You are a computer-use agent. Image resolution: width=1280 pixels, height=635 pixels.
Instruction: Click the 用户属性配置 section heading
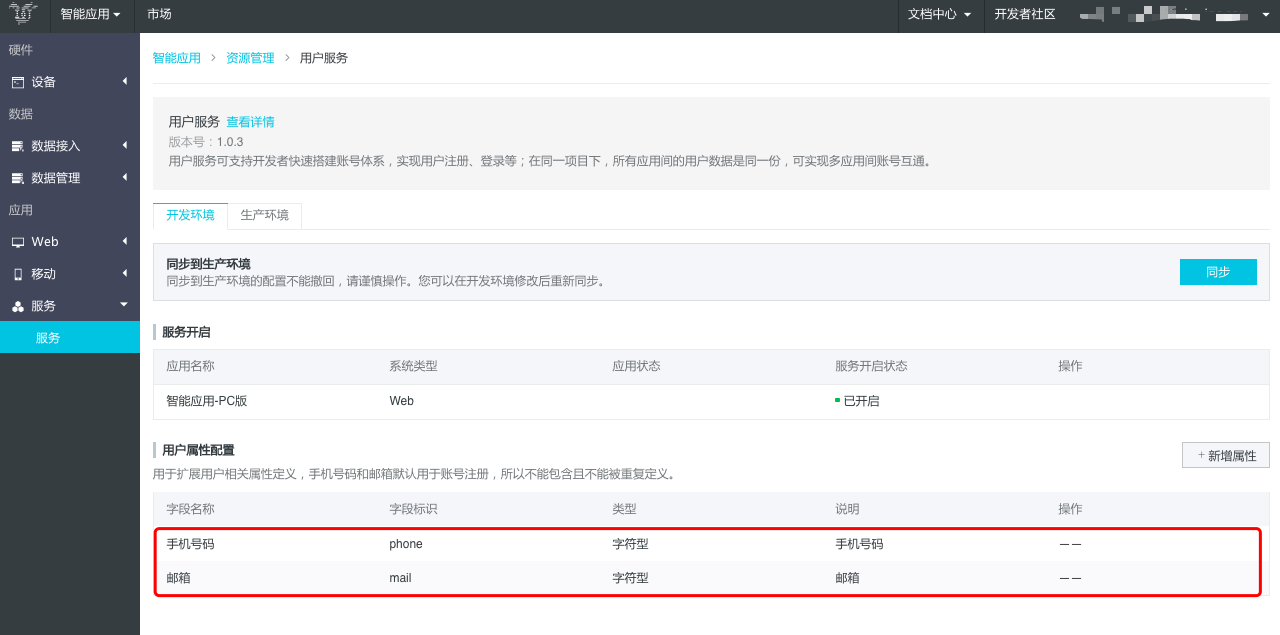pyautogui.click(x=198, y=450)
